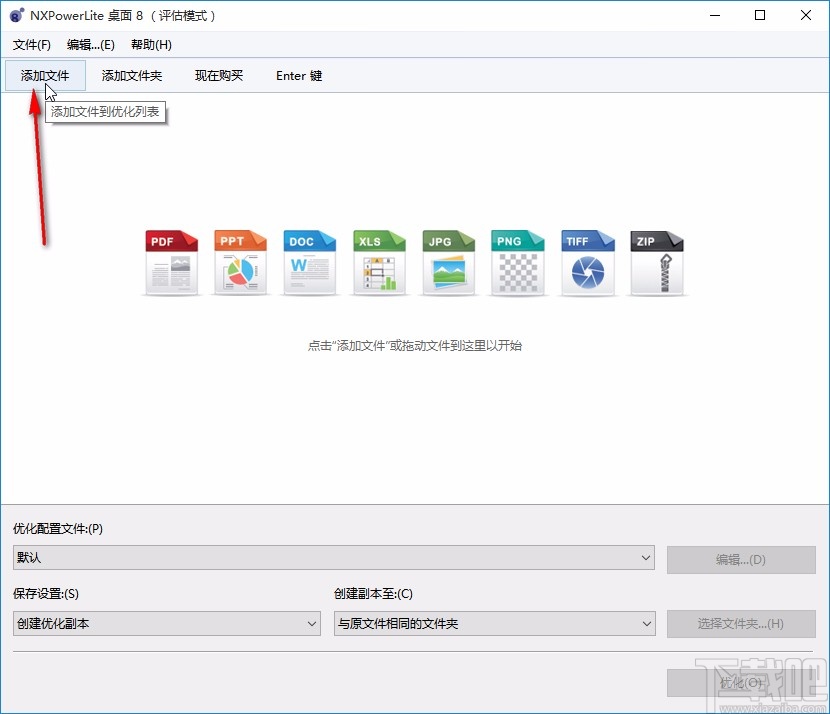Click the 编辑...(D) button
The height and width of the screenshot is (714, 830).
[x=741, y=559]
